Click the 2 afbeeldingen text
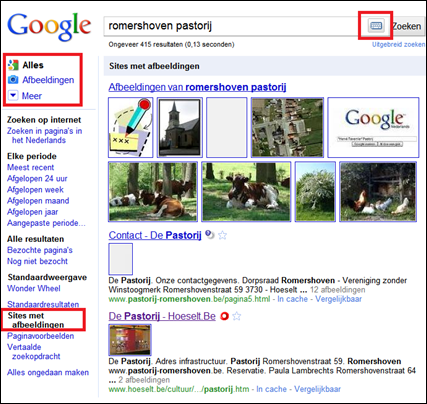 coord(144,380)
